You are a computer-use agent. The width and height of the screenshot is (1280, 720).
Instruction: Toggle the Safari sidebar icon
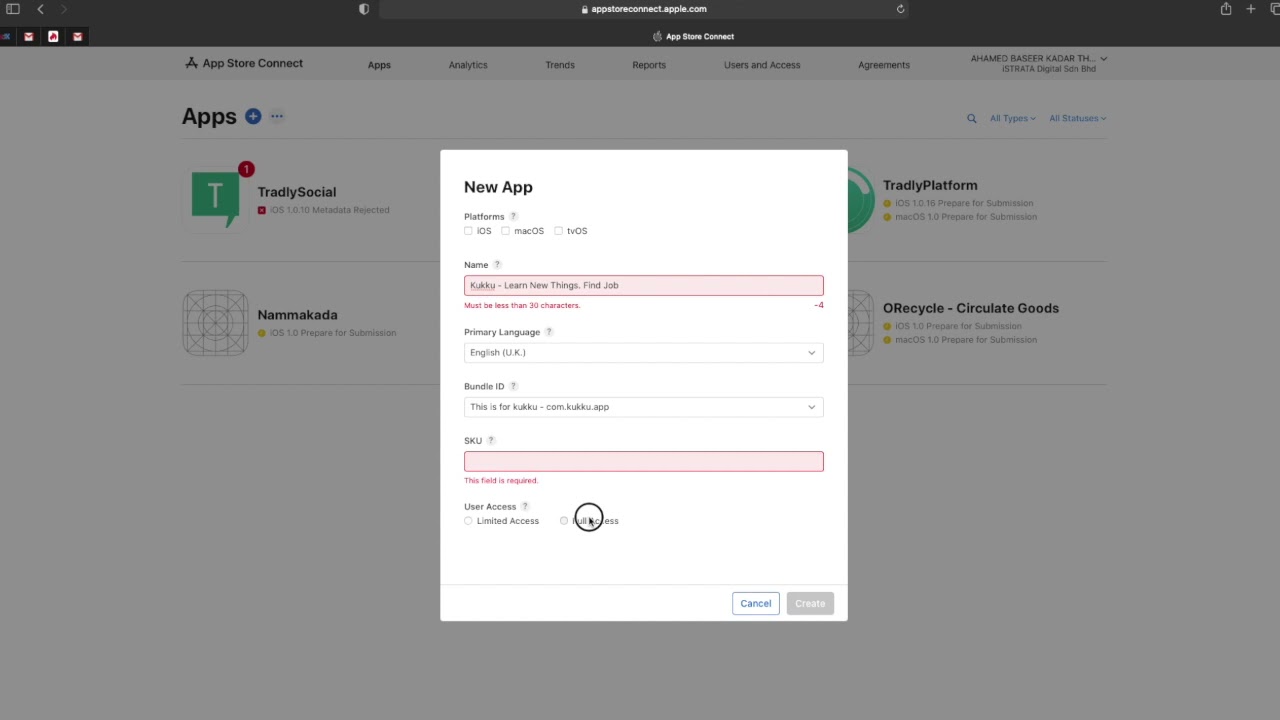click(x=13, y=9)
